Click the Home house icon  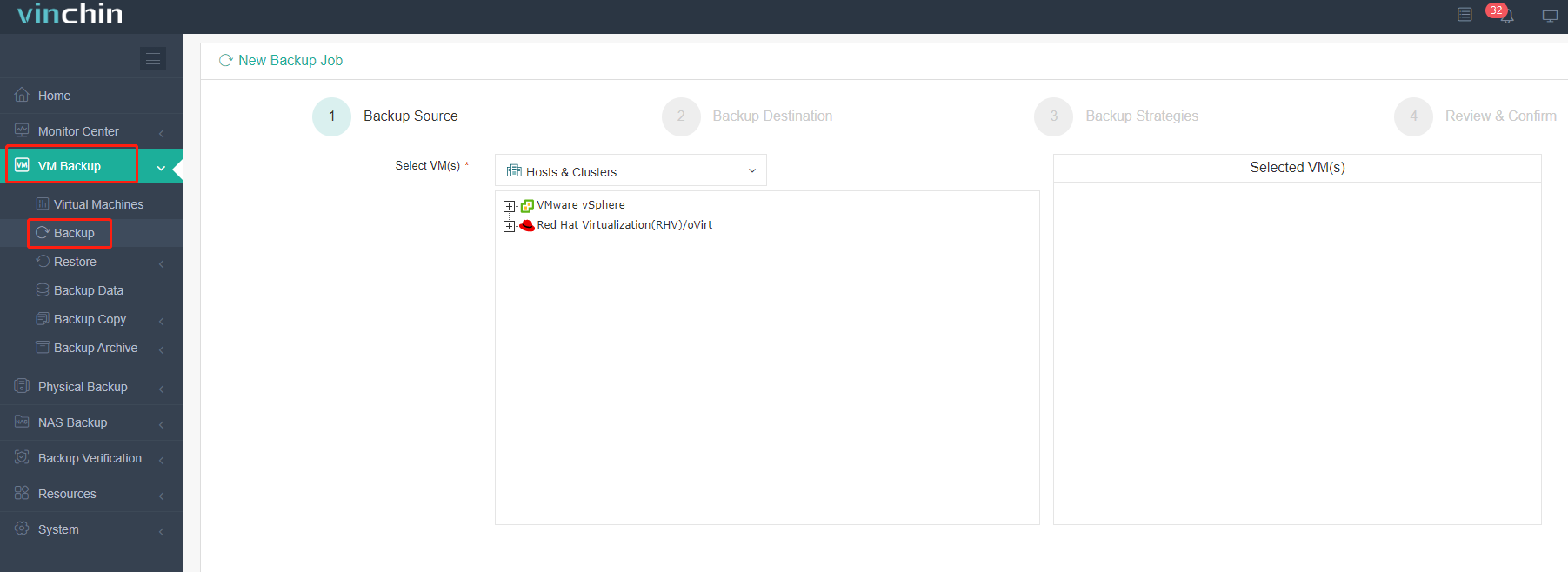pyautogui.click(x=22, y=95)
